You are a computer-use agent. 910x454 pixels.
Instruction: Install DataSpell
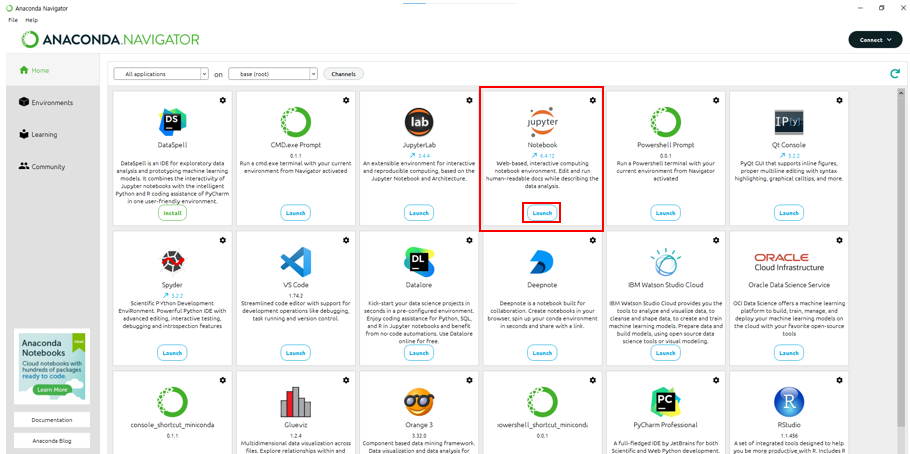pyautogui.click(x=172, y=213)
